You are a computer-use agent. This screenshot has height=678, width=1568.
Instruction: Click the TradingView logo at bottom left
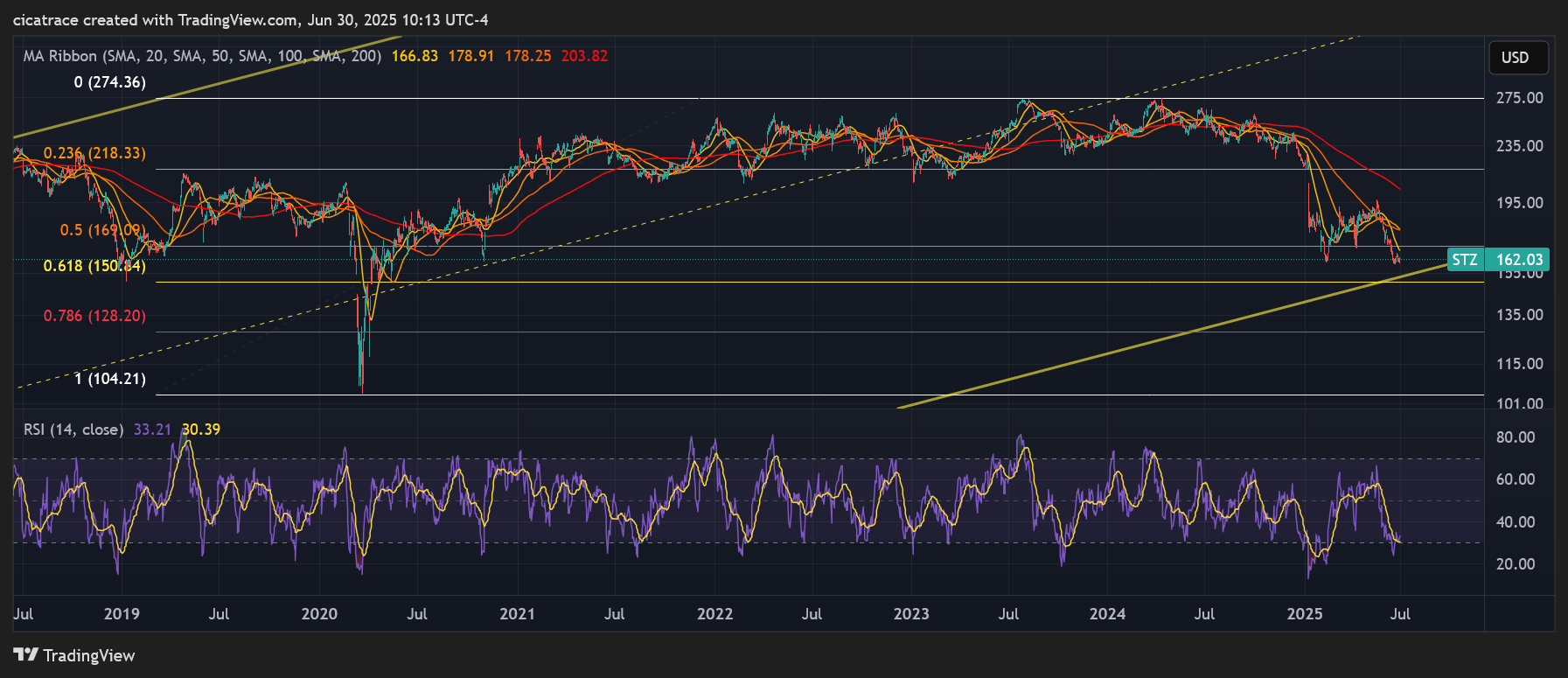click(74, 655)
